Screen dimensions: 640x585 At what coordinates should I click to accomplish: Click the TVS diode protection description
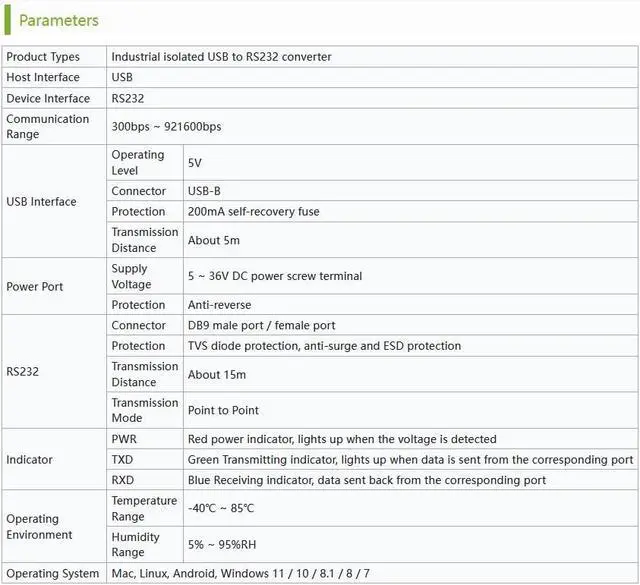click(x=324, y=346)
